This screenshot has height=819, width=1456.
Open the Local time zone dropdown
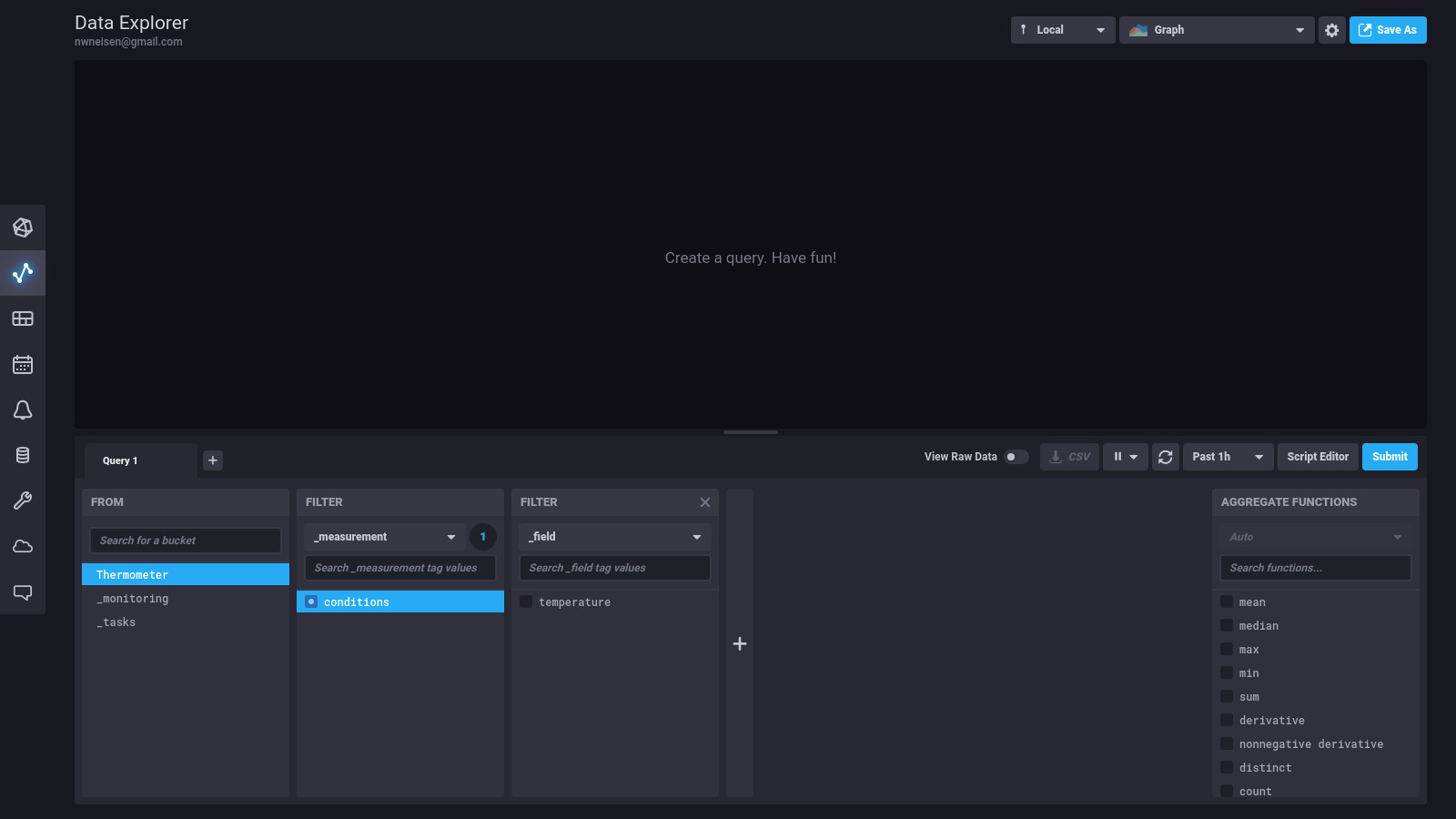pyautogui.click(x=1063, y=30)
